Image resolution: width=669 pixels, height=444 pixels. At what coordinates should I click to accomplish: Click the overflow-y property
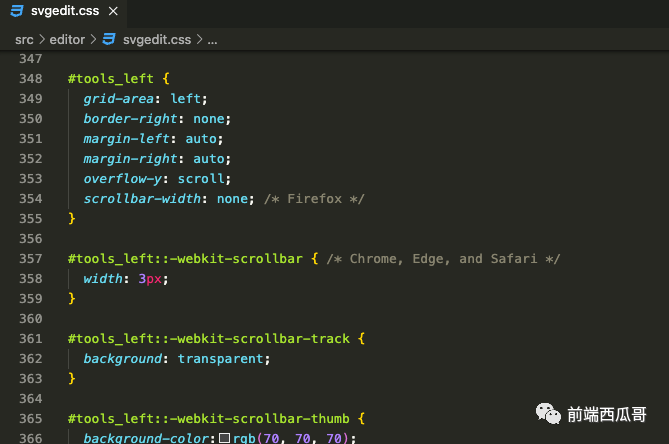pos(122,179)
